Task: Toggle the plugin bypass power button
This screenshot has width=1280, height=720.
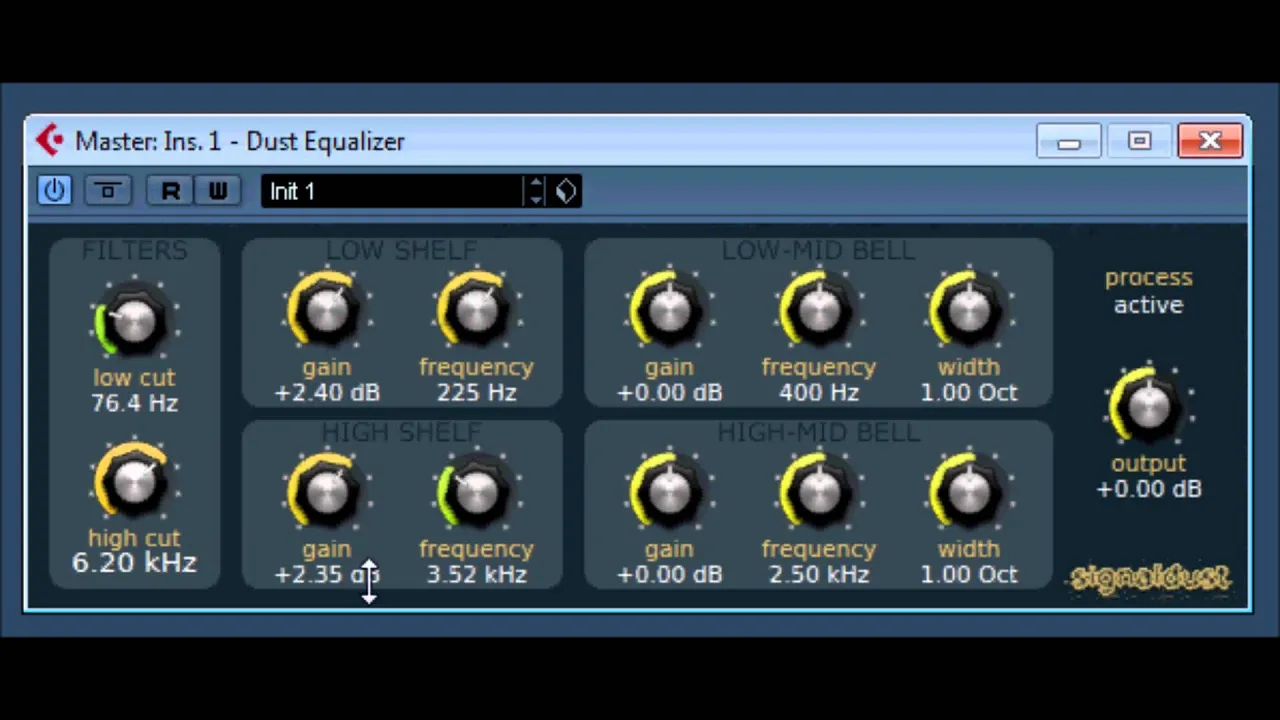Action: tap(54, 190)
